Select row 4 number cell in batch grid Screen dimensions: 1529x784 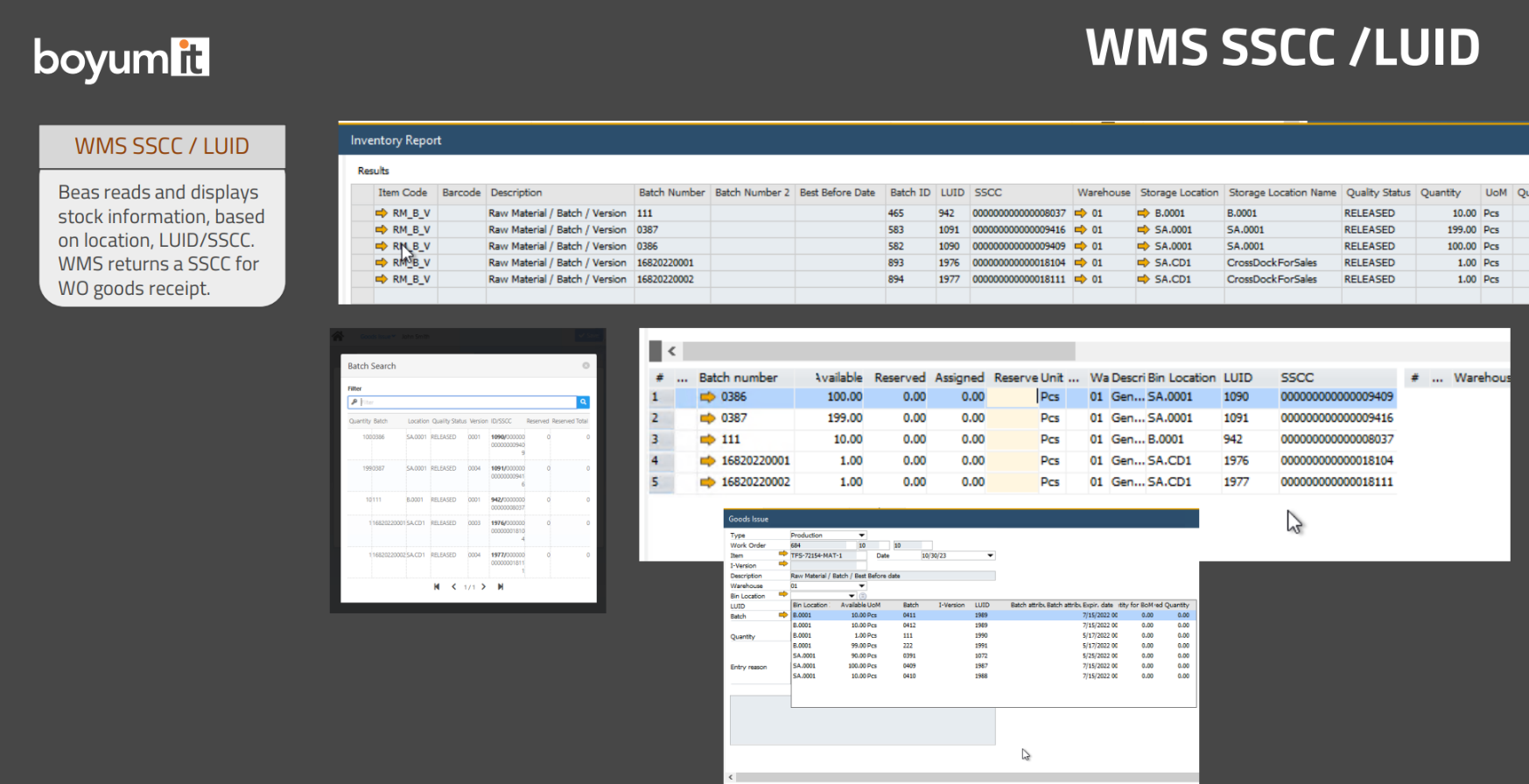tap(661, 460)
